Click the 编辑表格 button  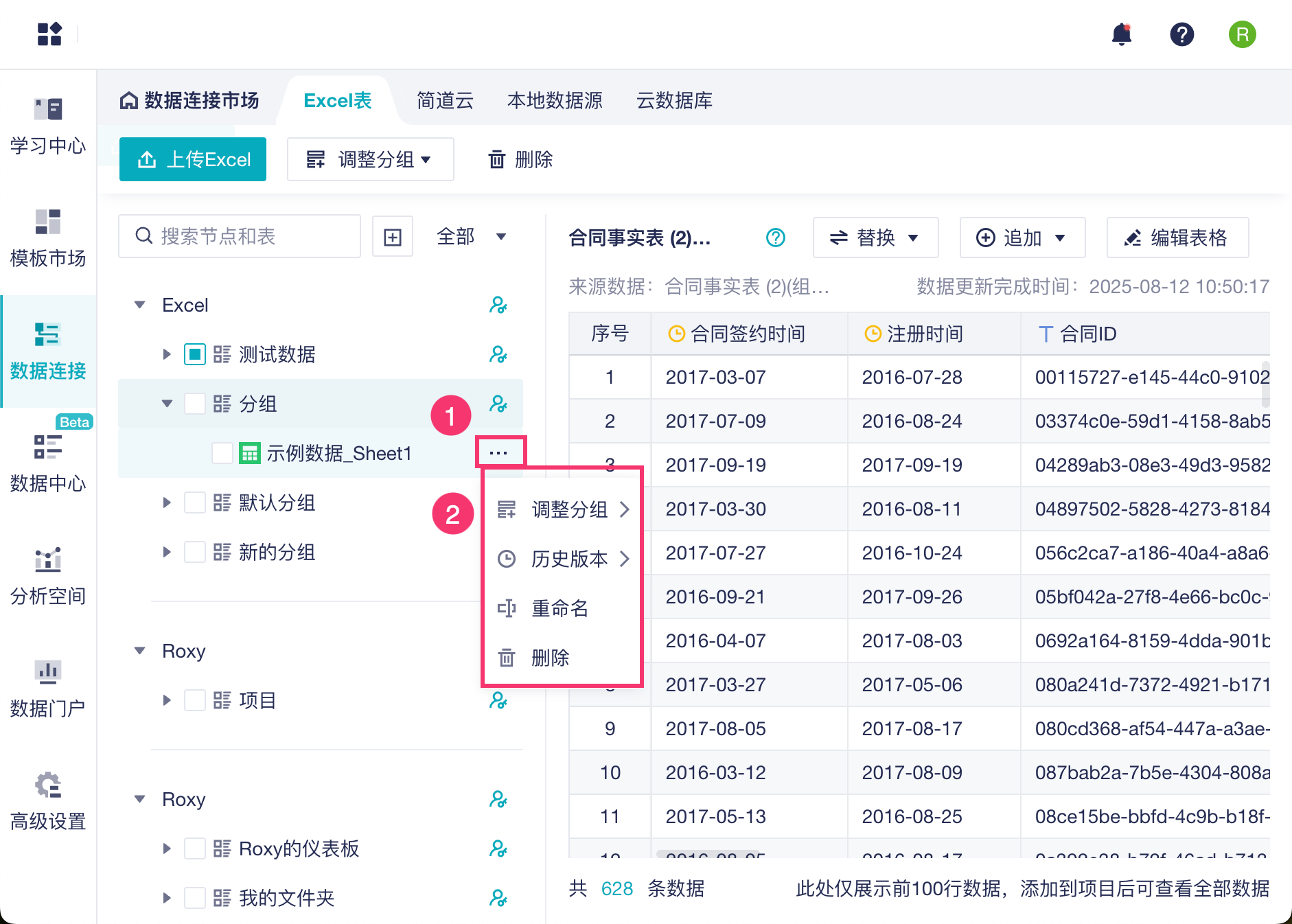pos(1177,238)
